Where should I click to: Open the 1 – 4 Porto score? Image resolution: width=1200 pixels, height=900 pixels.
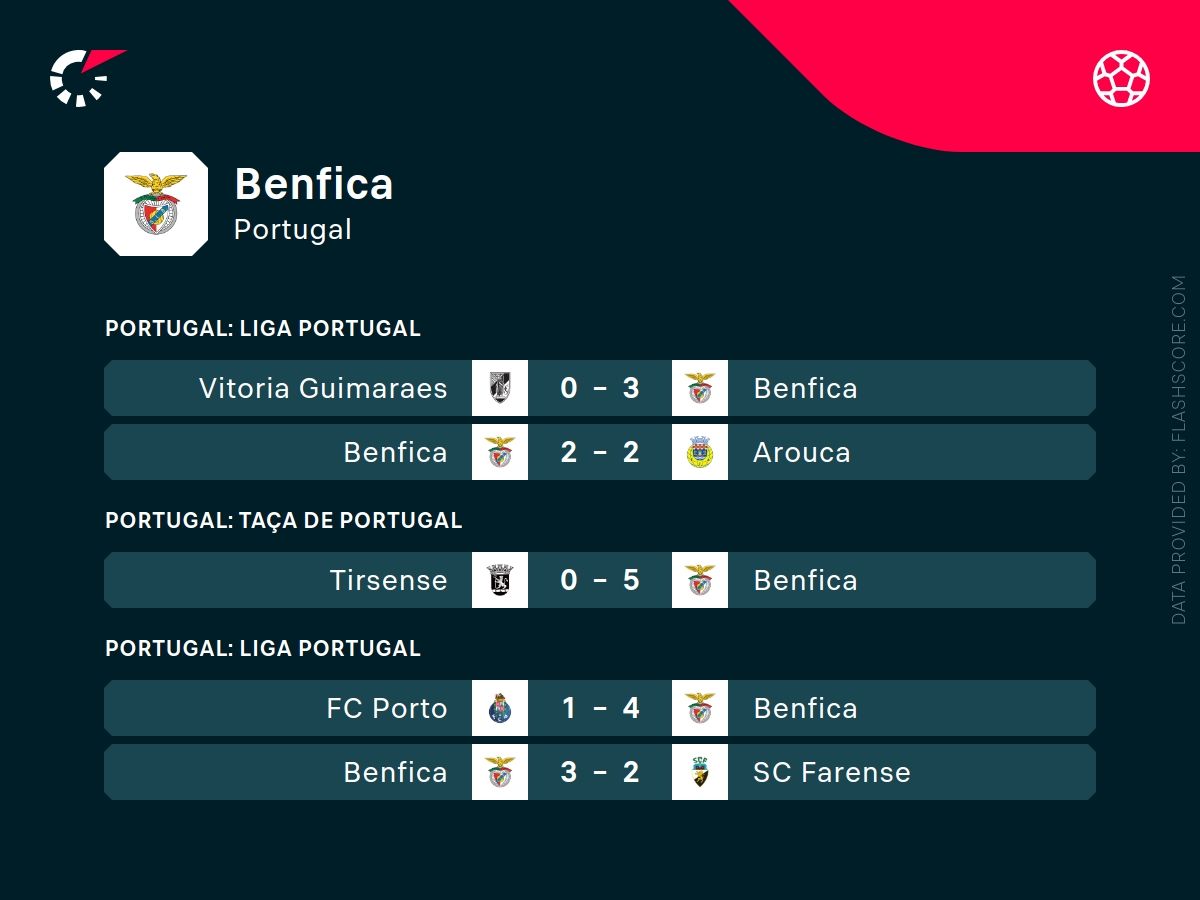pos(600,708)
